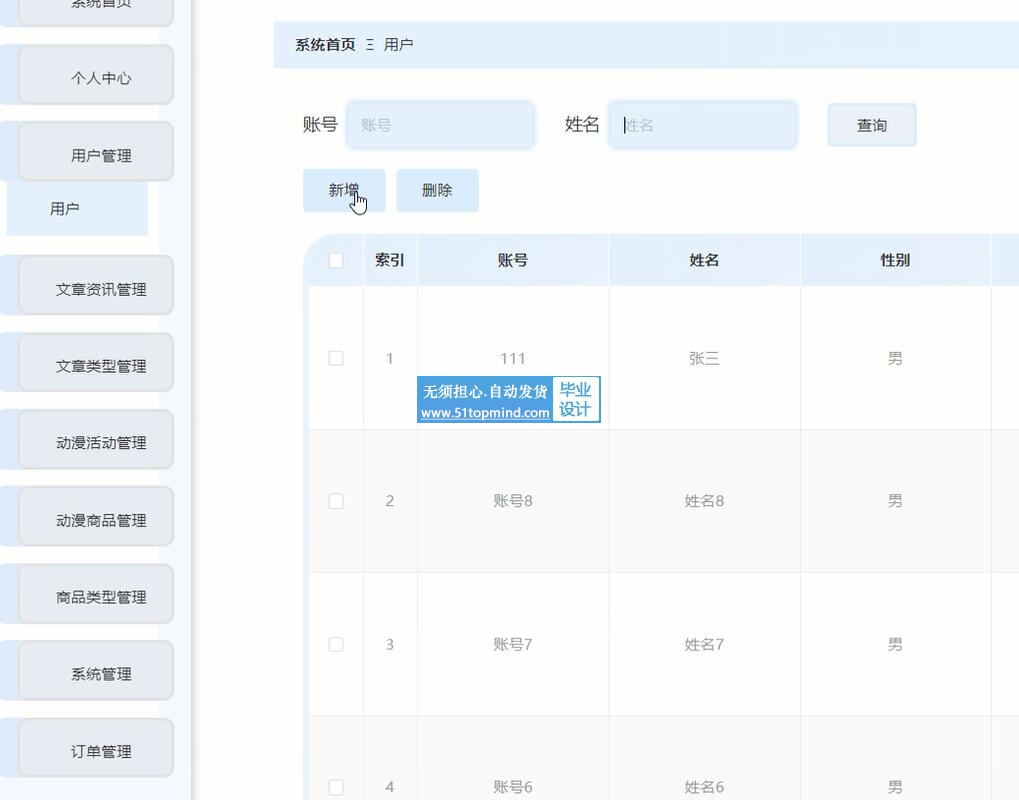This screenshot has height=800, width=1019.
Task: Focus the 姓名 search input field
Action: coord(703,125)
